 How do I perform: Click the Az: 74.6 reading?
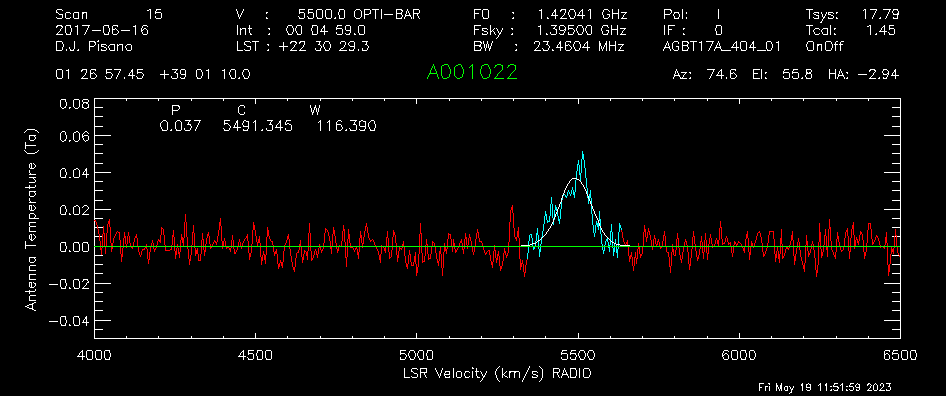[x=705, y=74]
